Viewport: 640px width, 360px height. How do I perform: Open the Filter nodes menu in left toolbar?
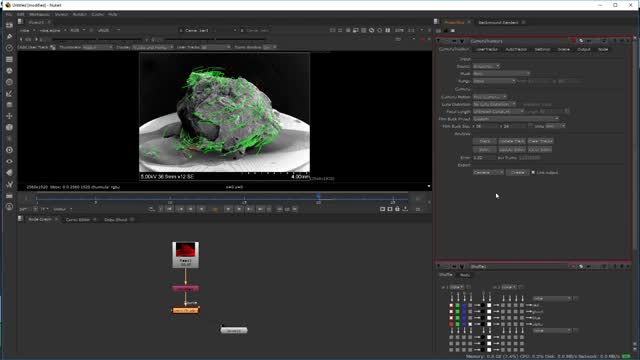pos(9,82)
